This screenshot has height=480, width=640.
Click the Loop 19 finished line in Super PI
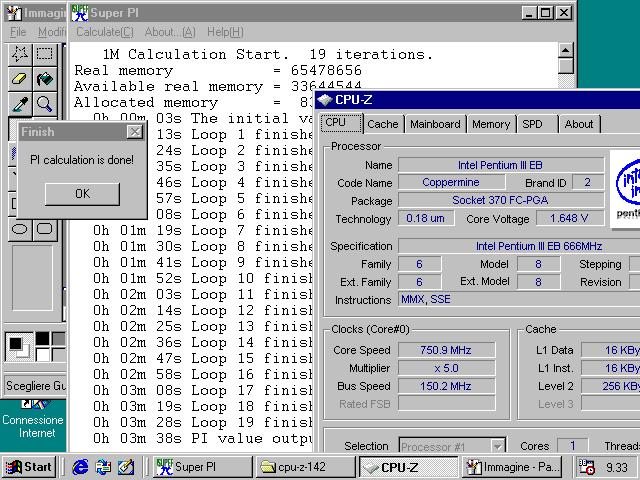[202, 422]
